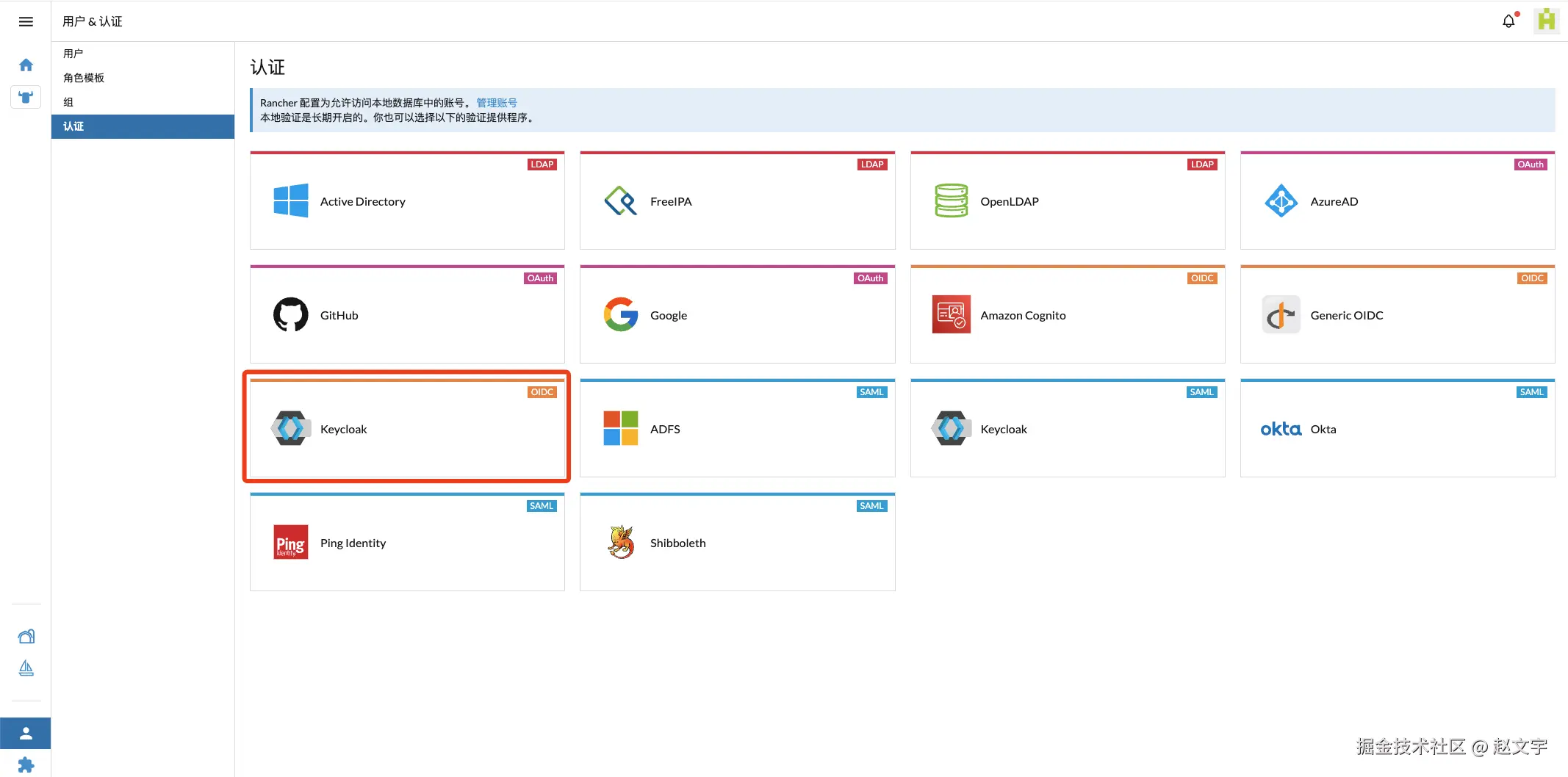Click the Amazon Cognito red icon
The width and height of the screenshot is (1568, 777).
point(951,314)
